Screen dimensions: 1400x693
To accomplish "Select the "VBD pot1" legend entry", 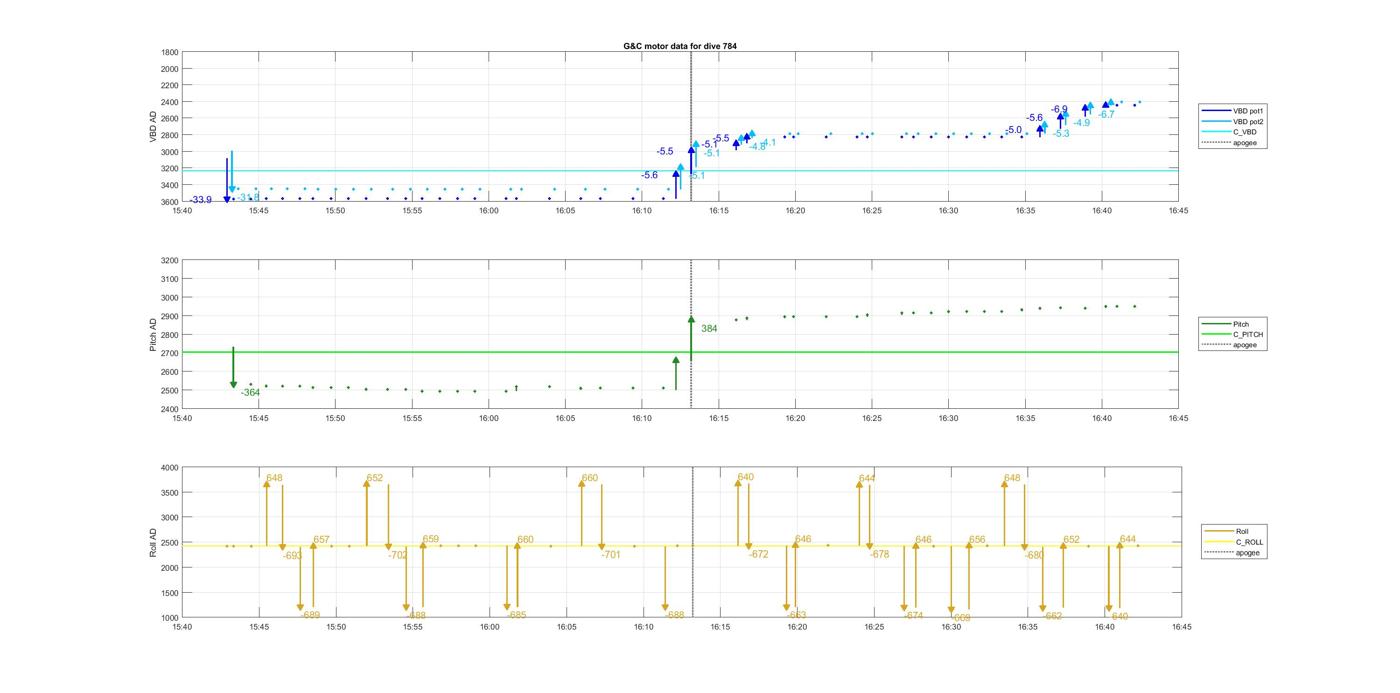I will pos(1233,111).
